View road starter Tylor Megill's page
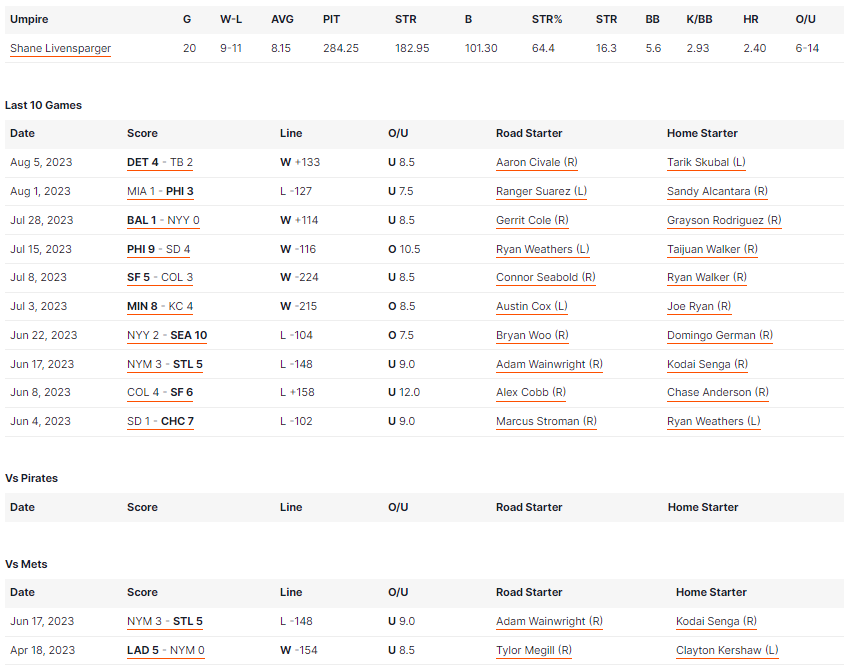This screenshot has height=672, width=856. [x=534, y=650]
